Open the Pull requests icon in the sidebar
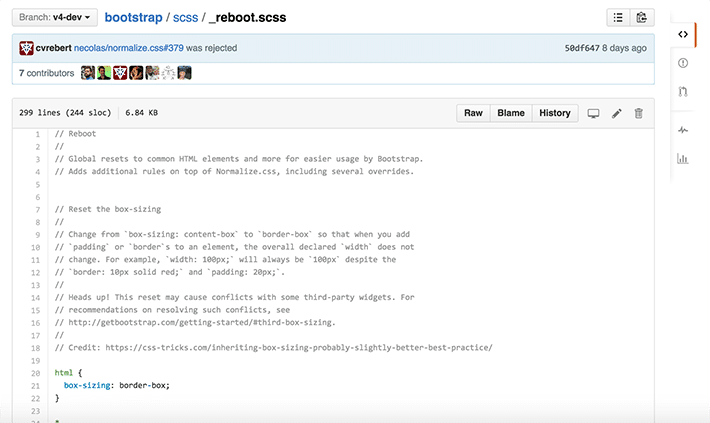Screen dimensions: 710x423 [x=683, y=91]
